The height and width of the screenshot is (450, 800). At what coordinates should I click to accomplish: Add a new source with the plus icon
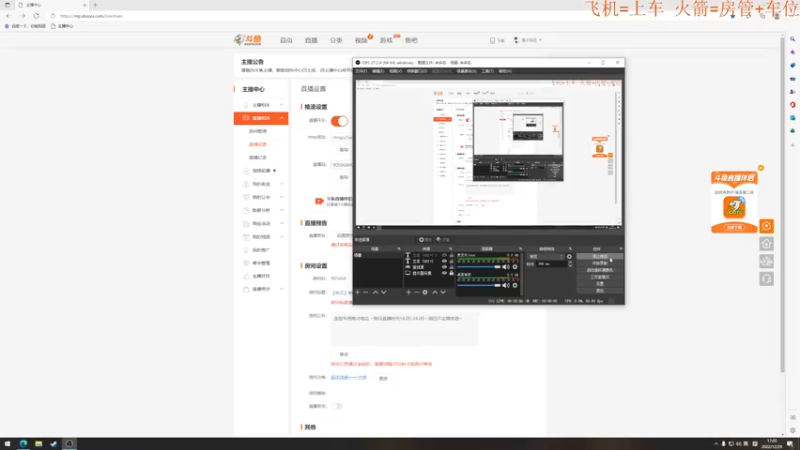408,292
